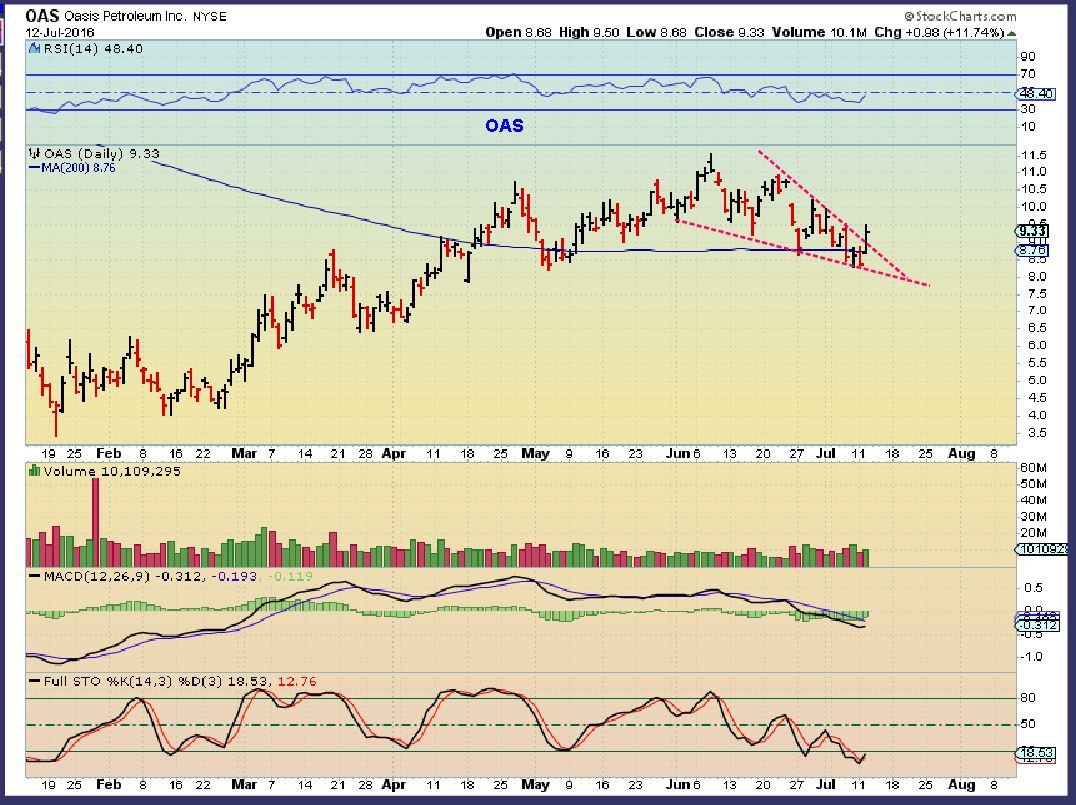Click the MACD(12,26,9) indicator label

pos(96,576)
